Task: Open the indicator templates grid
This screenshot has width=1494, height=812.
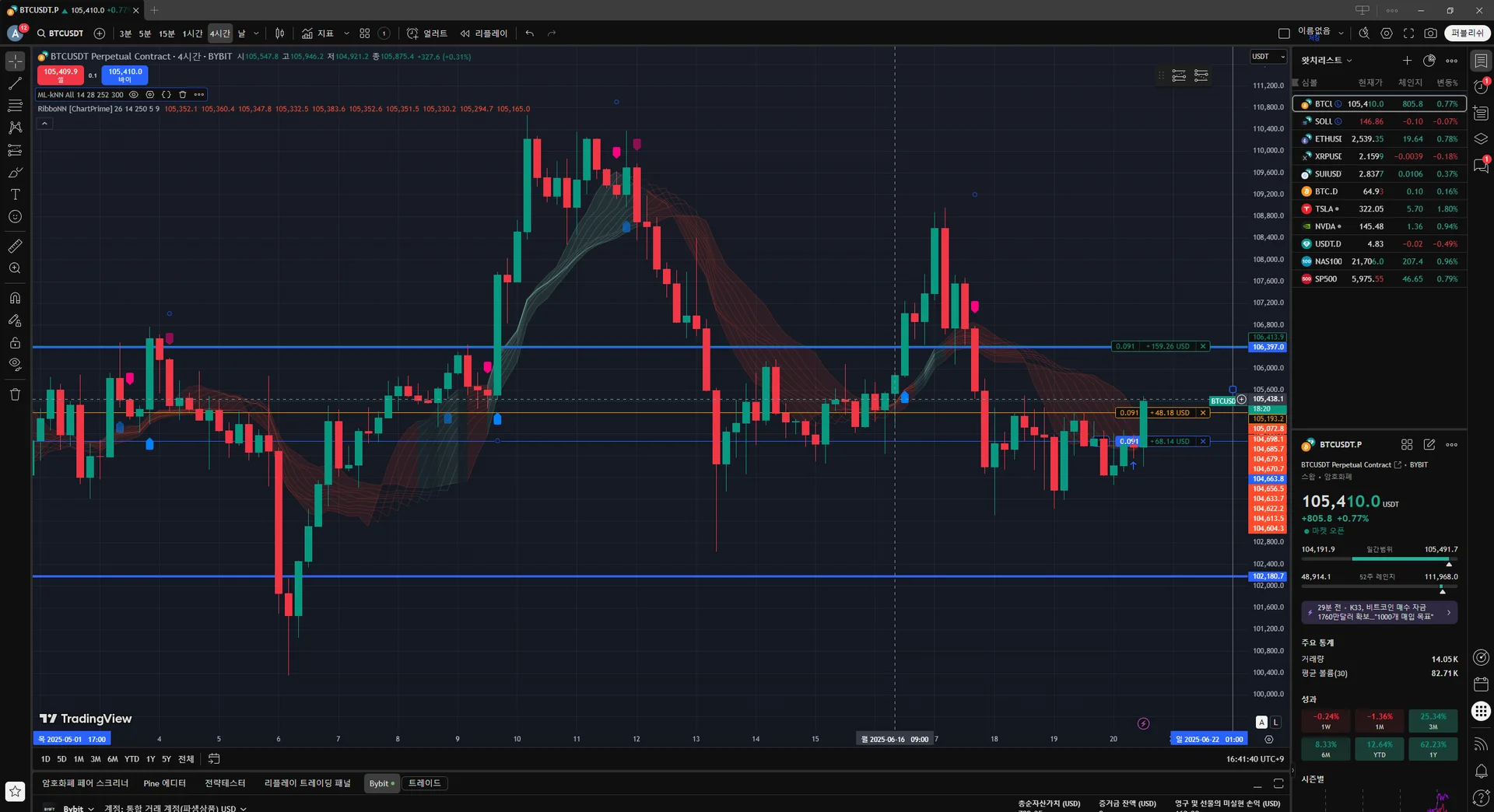Action: (x=365, y=33)
